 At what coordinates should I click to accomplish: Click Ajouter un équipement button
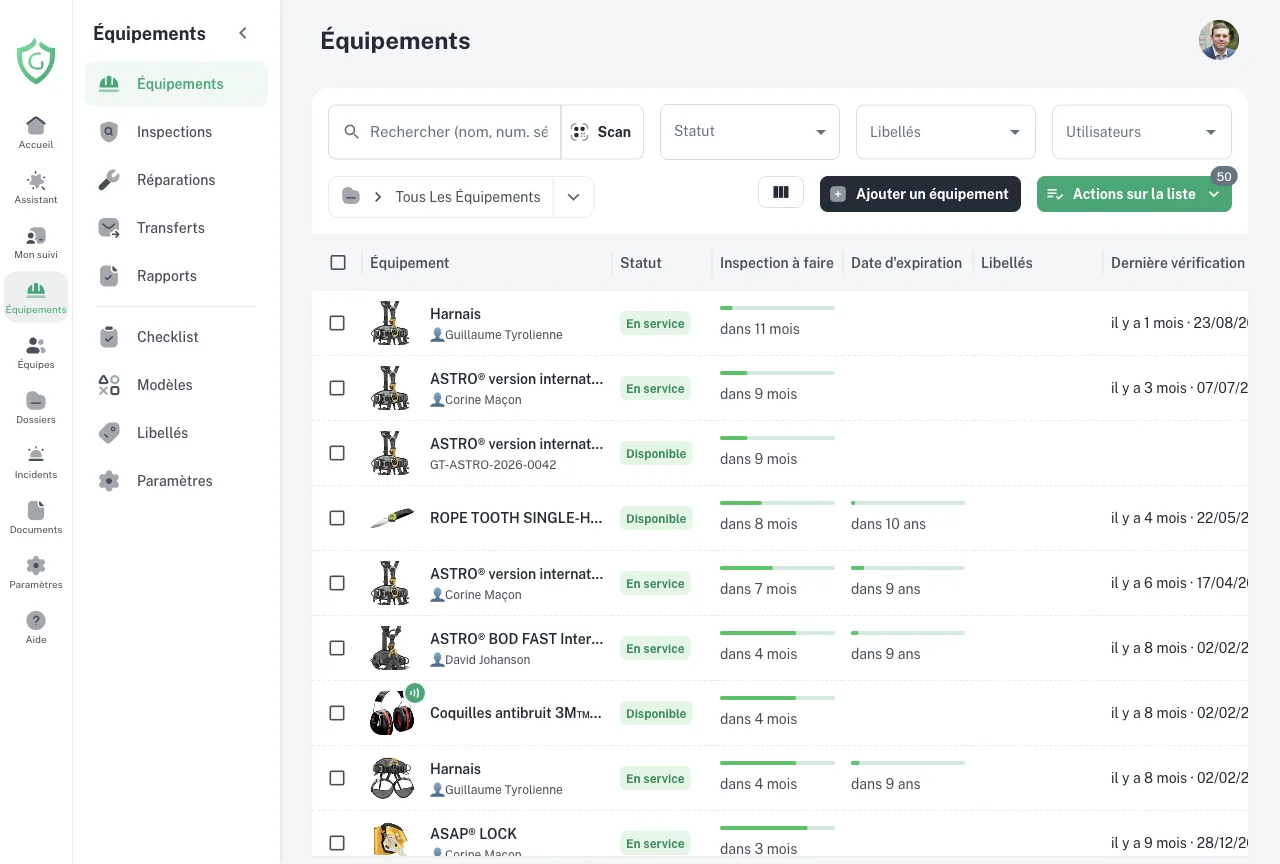pos(920,194)
